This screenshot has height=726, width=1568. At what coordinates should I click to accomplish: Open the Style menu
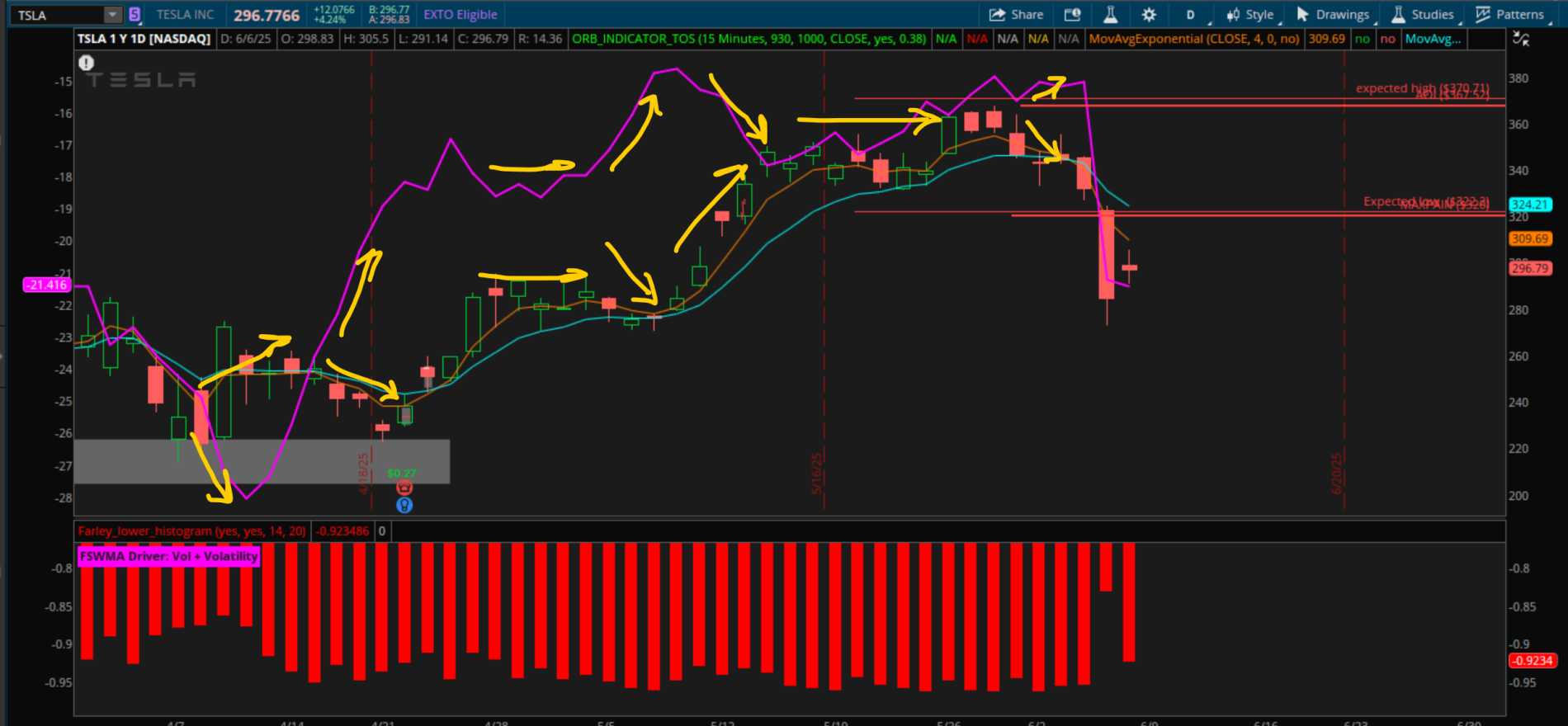[x=1251, y=15]
